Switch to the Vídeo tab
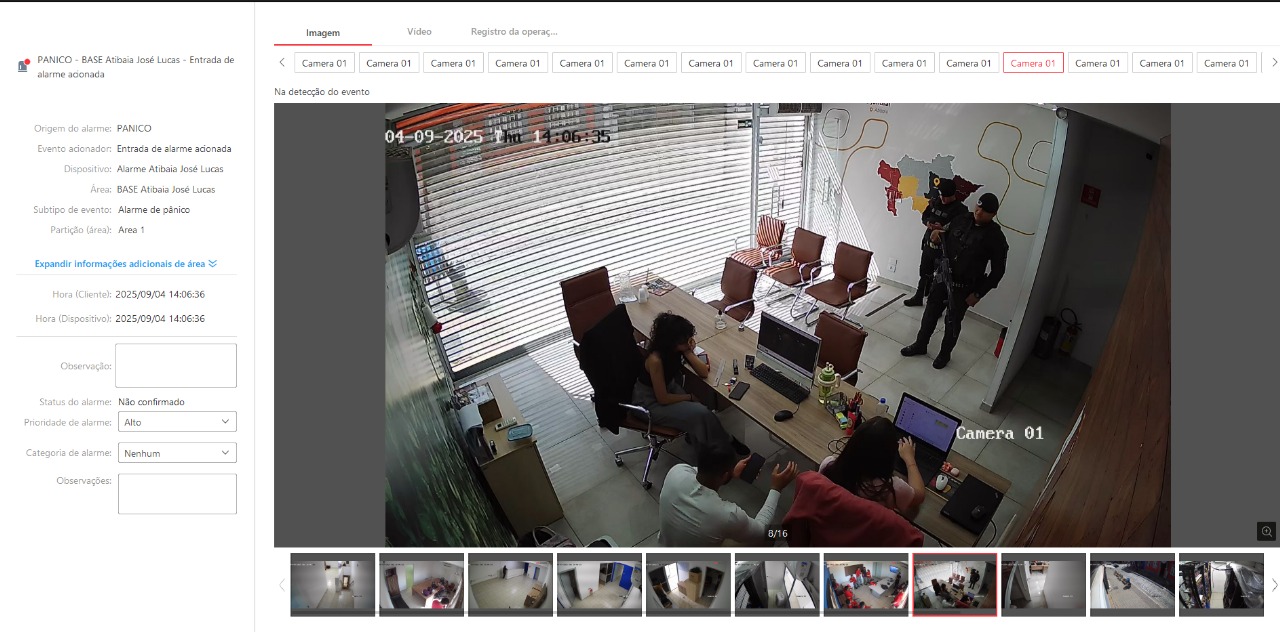The width and height of the screenshot is (1280, 632). point(419,32)
